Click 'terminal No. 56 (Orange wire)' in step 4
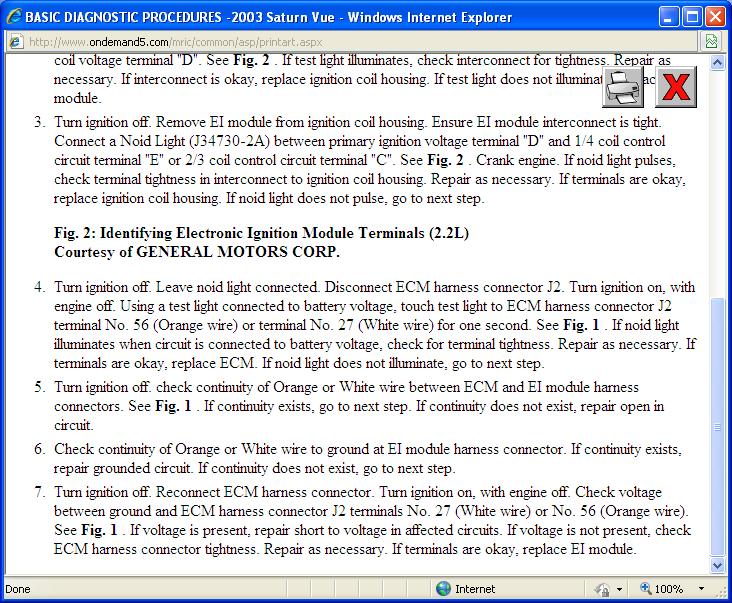The width and height of the screenshot is (732, 603). pyautogui.click(x=146, y=325)
